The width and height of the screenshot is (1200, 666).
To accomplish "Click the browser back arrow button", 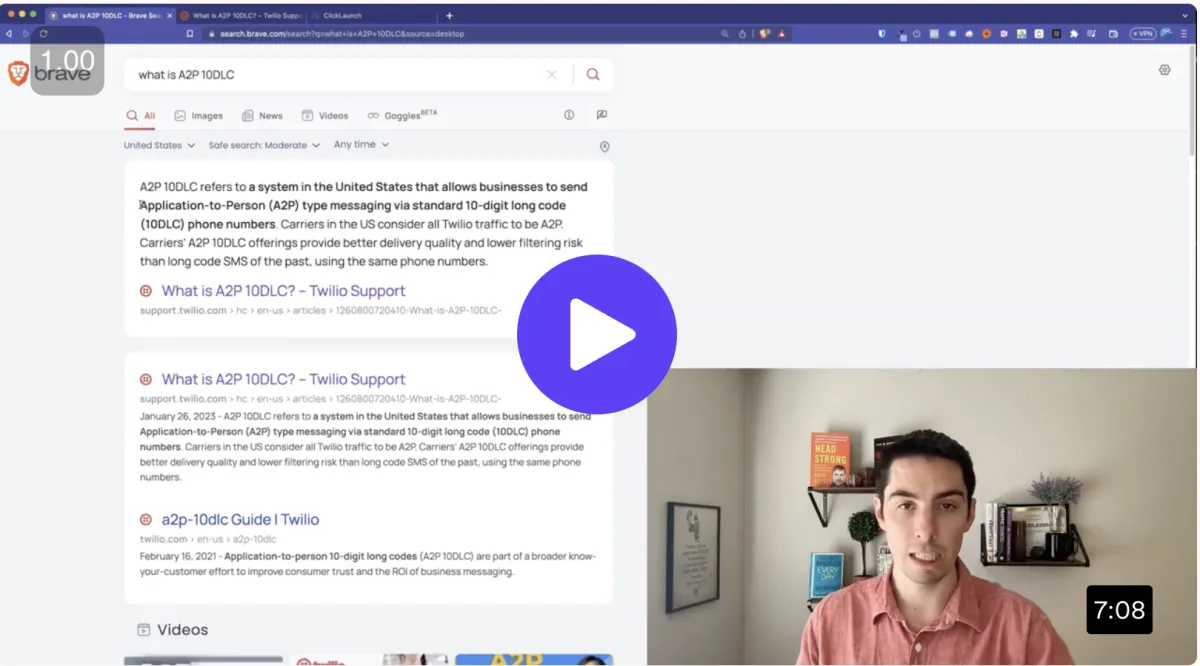I will click(9, 33).
